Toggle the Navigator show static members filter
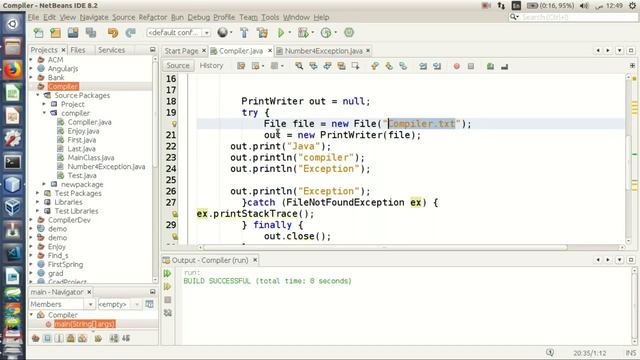This screenshot has width=640, height=360. point(59,338)
